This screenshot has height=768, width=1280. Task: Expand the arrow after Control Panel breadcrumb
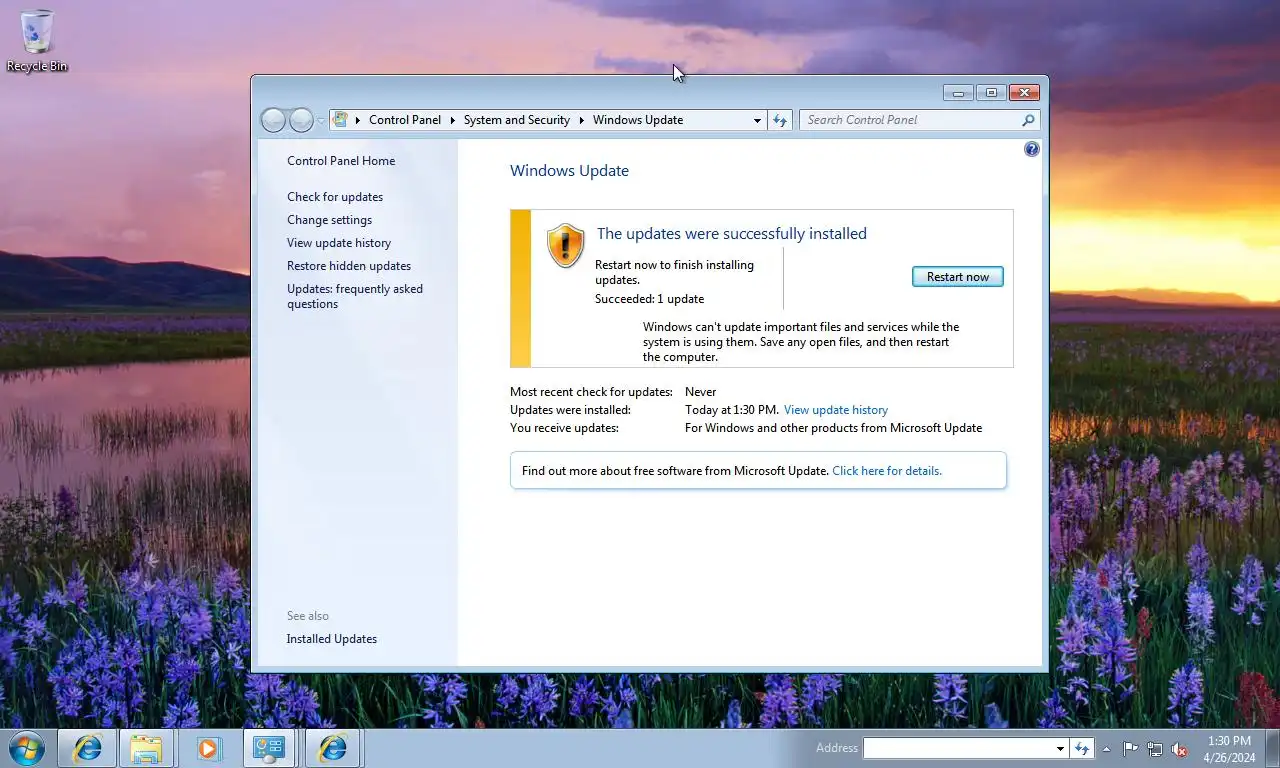click(x=452, y=120)
